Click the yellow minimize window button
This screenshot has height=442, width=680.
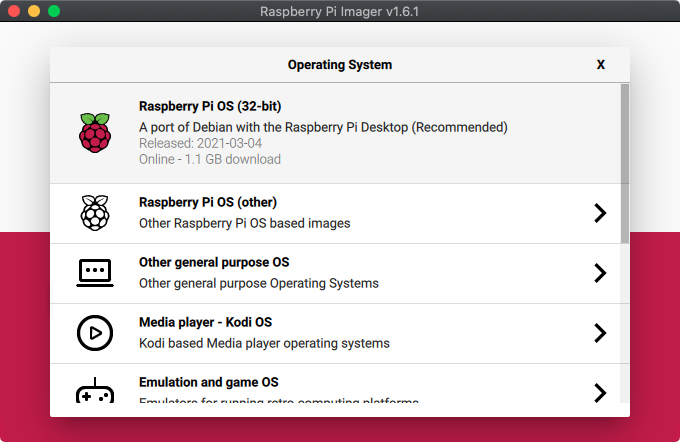tap(34, 11)
